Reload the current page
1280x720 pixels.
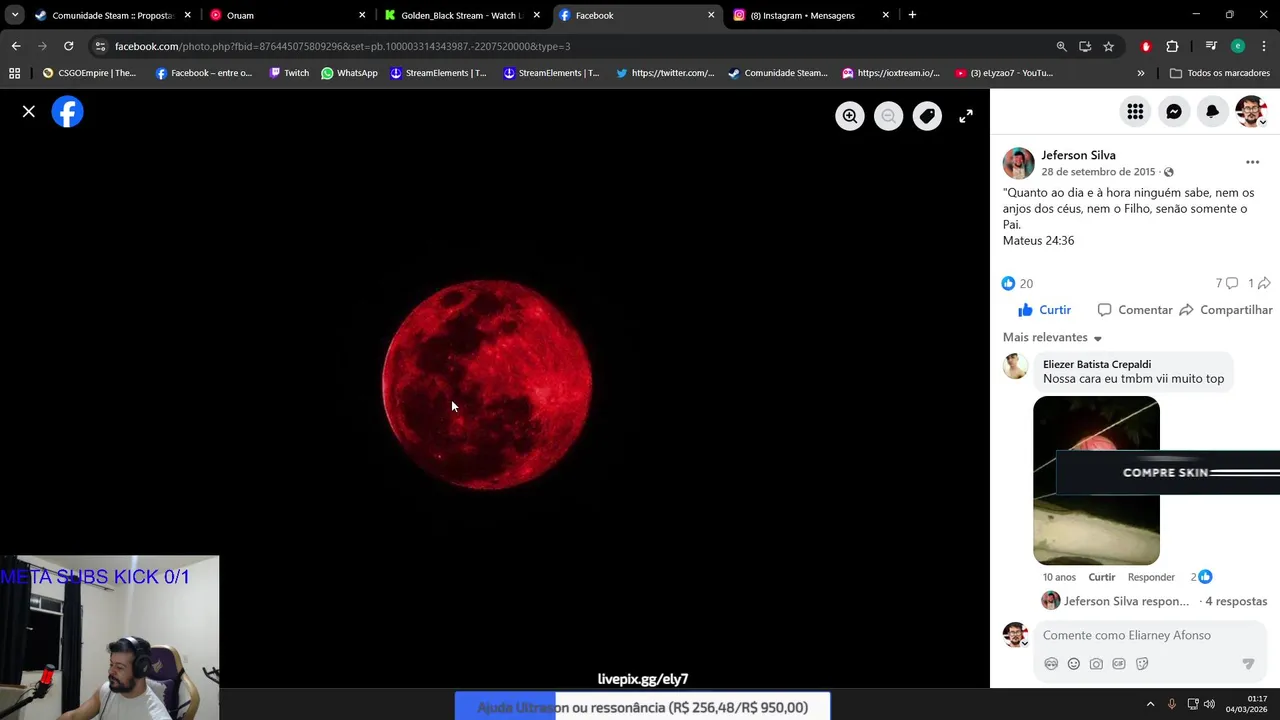tap(68, 46)
